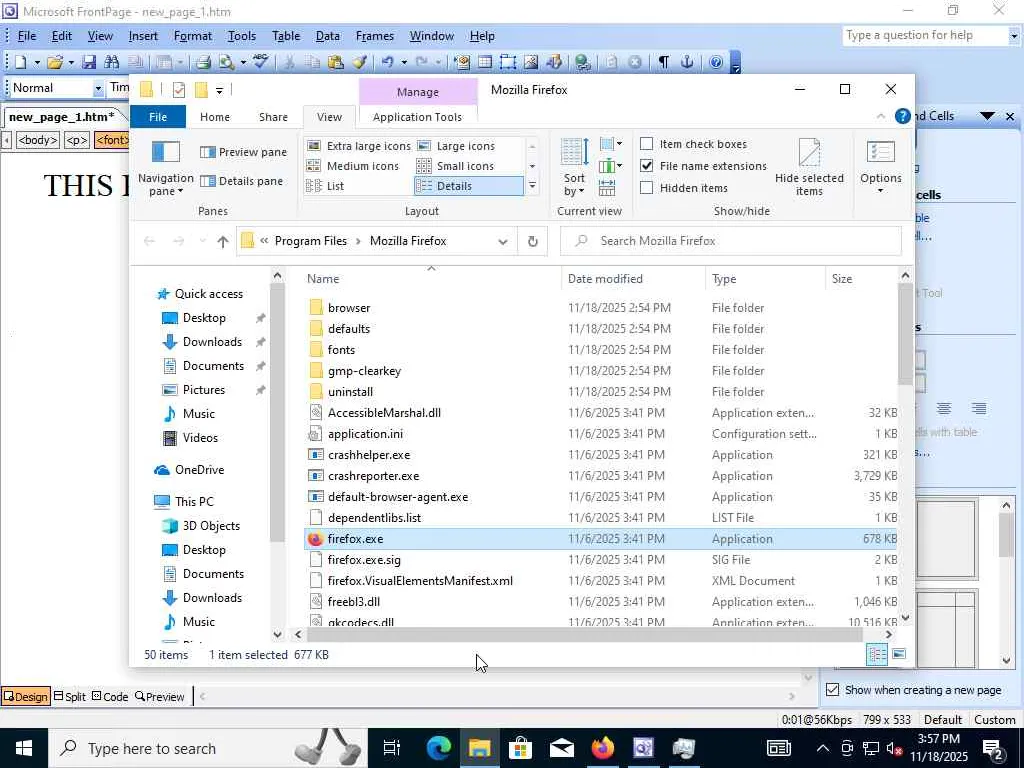
Task: Click FrontPage Undo arrow icon
Action: click(387, 62)
